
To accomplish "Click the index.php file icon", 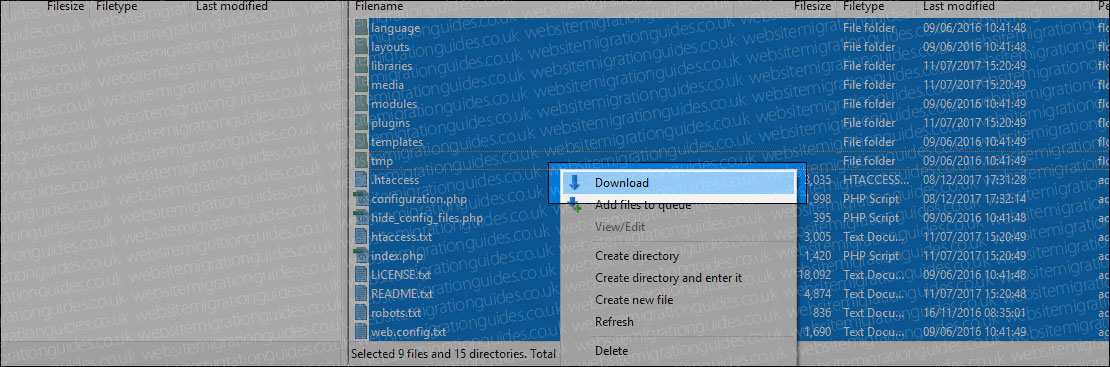I will pos(361,256).
